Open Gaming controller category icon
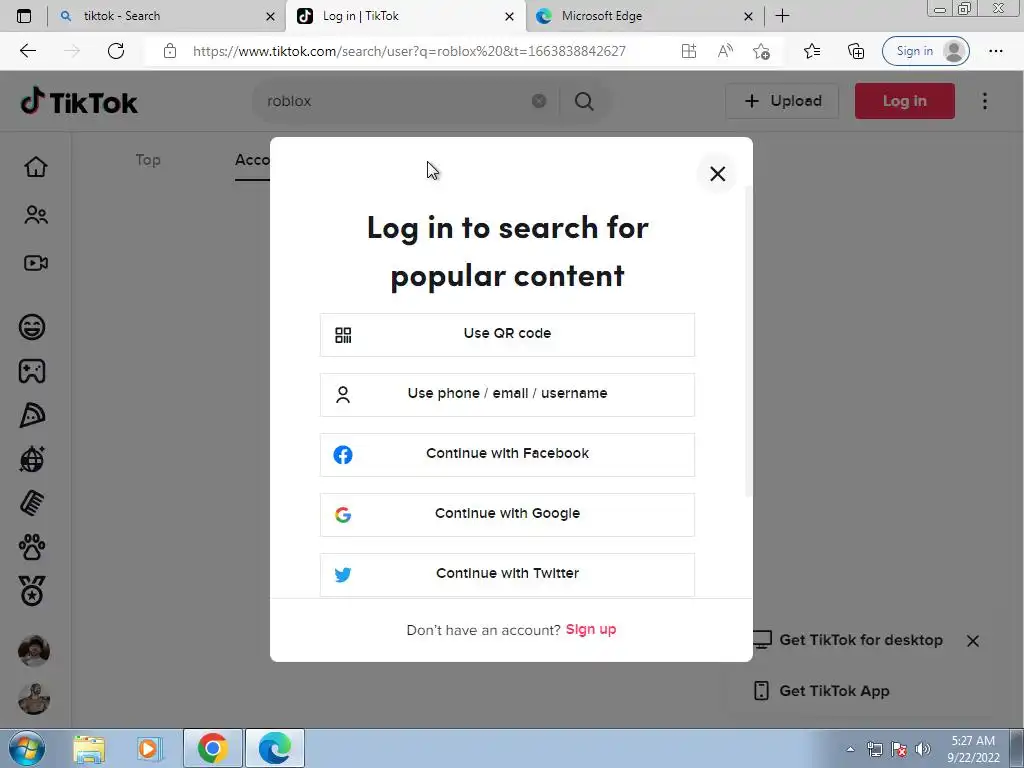Viewport: 1024px width, 768px height. tap(32, 371)
